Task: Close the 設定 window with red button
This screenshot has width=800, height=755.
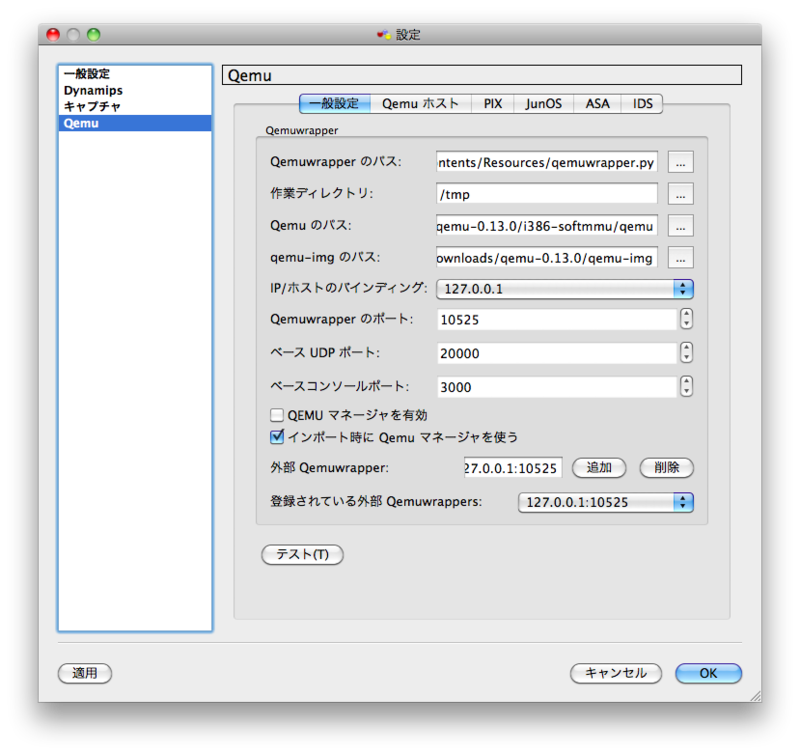Action: [53, 34]
